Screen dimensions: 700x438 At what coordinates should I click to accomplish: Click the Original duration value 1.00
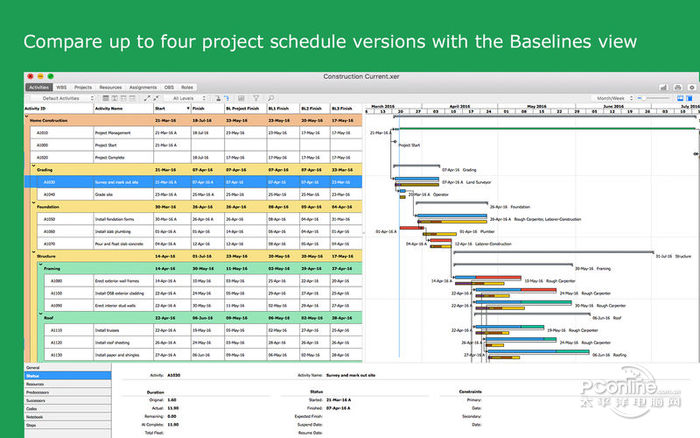pyautogui.click(x=171, y=400)
